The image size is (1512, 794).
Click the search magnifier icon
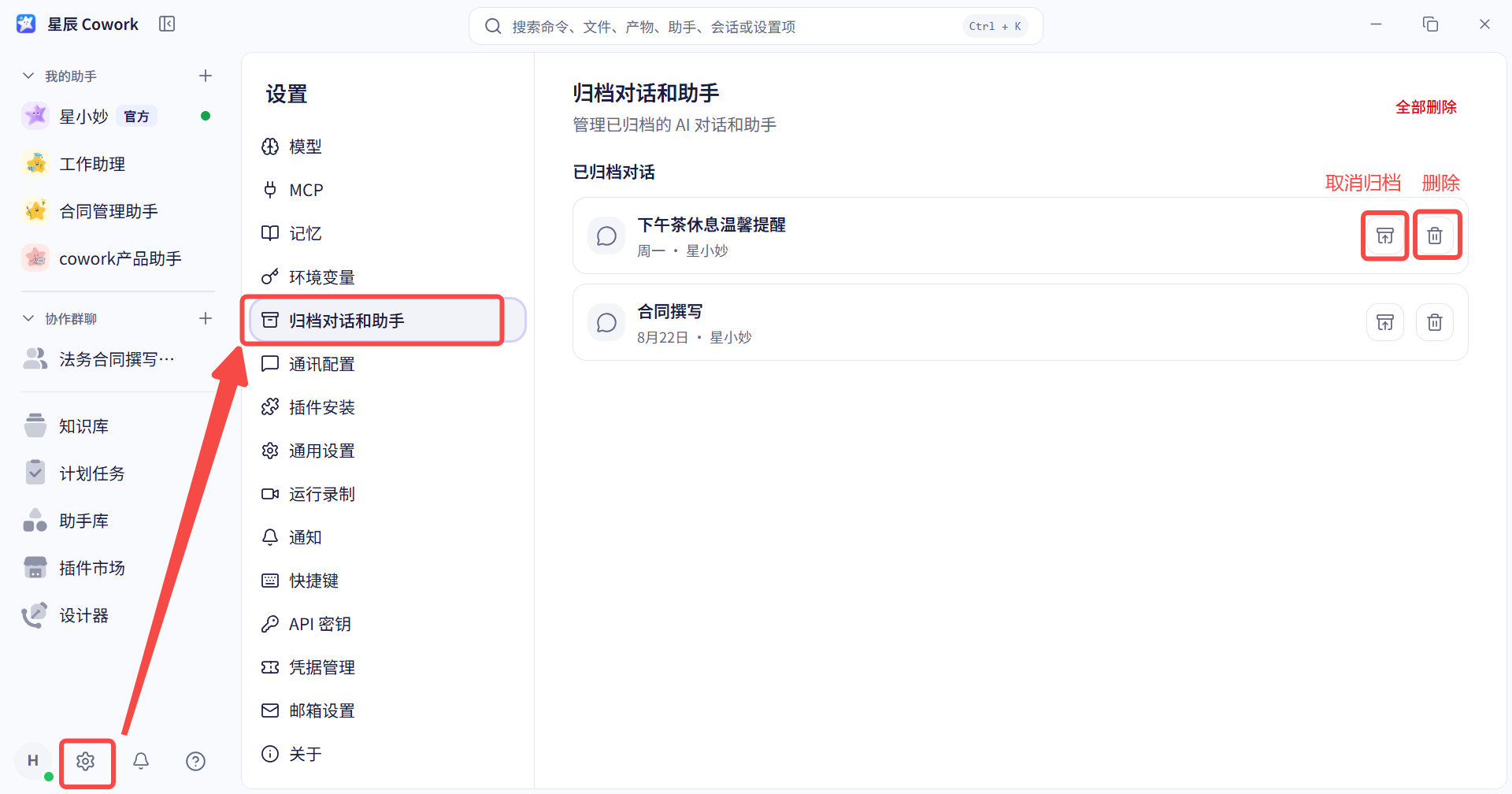493,26
